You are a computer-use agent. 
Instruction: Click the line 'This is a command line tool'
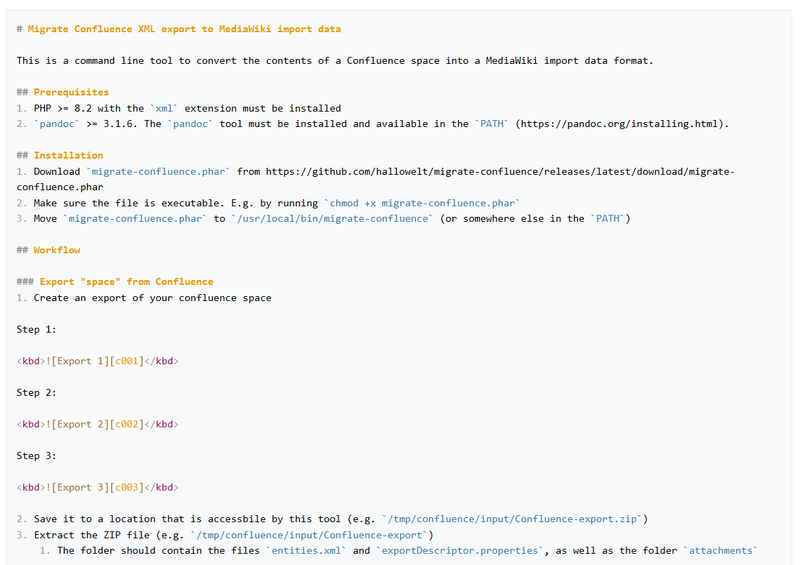335,61
